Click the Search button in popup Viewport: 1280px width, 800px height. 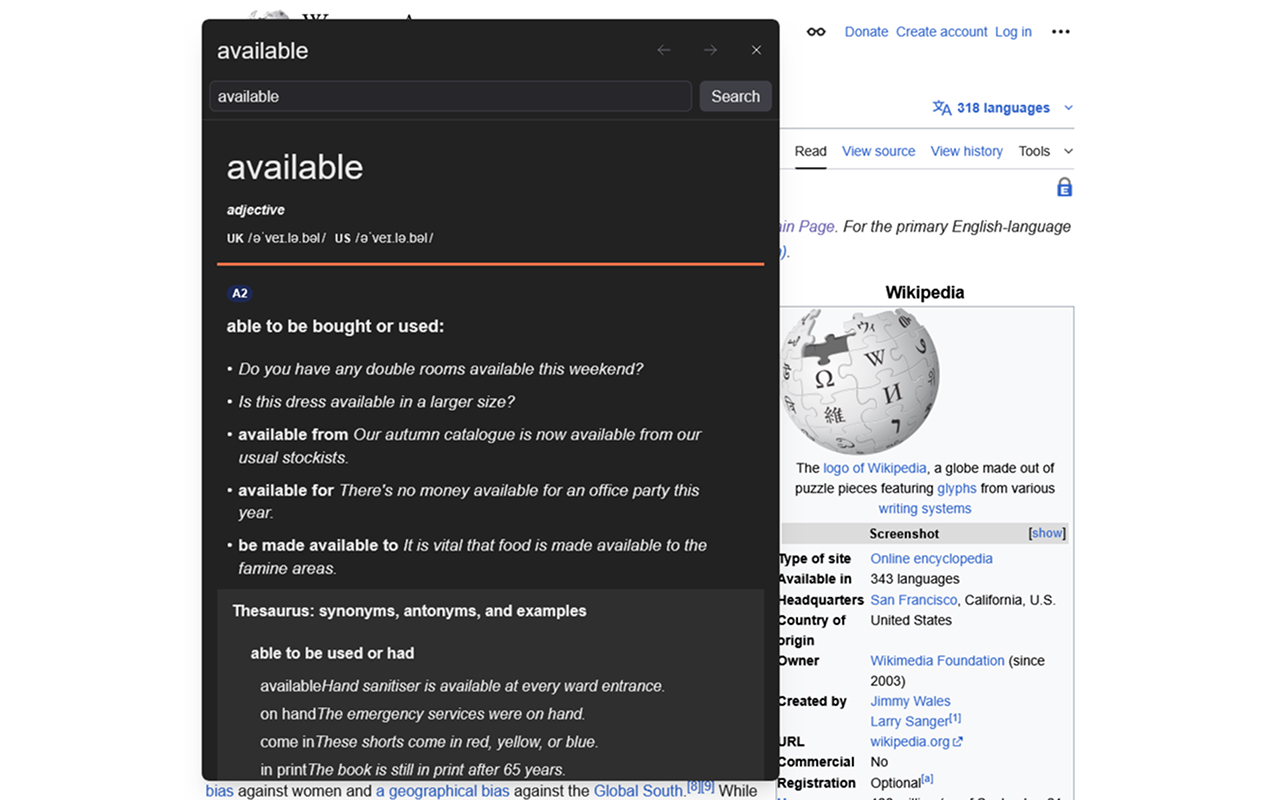tap(736, 96)
